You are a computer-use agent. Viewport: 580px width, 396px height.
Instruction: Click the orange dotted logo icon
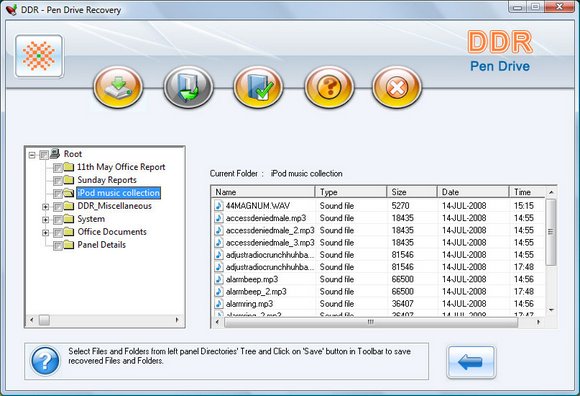click(x=39, y=56)
